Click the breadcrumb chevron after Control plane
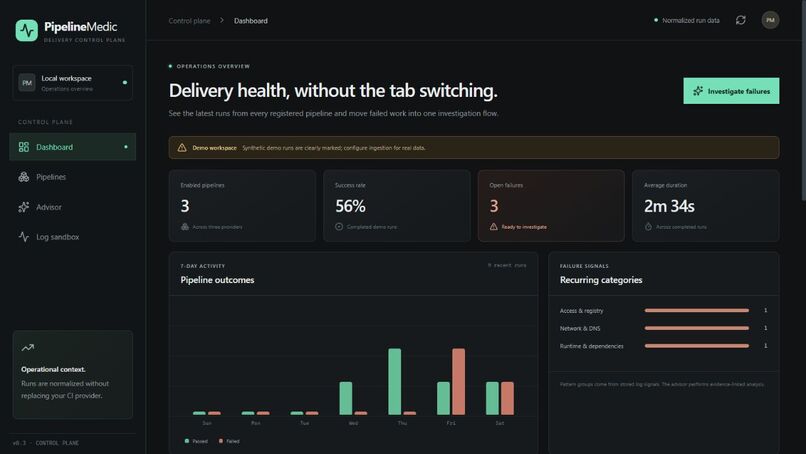Image resolution: width=806 pixels, height=454 pixels. click(x=222, y=20)
